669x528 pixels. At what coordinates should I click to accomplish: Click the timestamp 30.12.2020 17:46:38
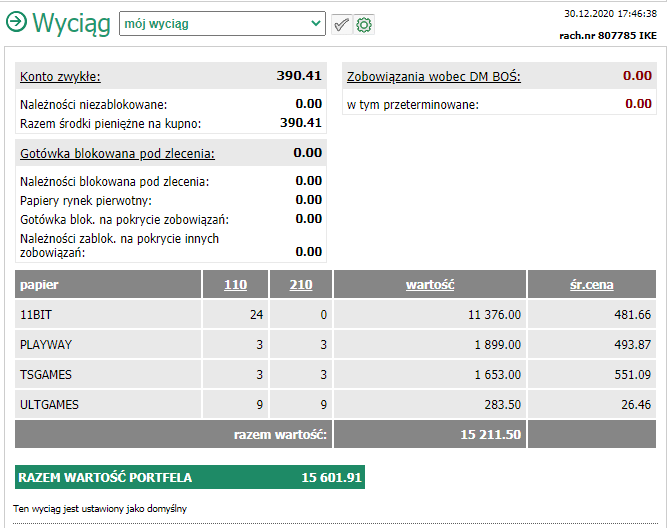pos(611,14)
